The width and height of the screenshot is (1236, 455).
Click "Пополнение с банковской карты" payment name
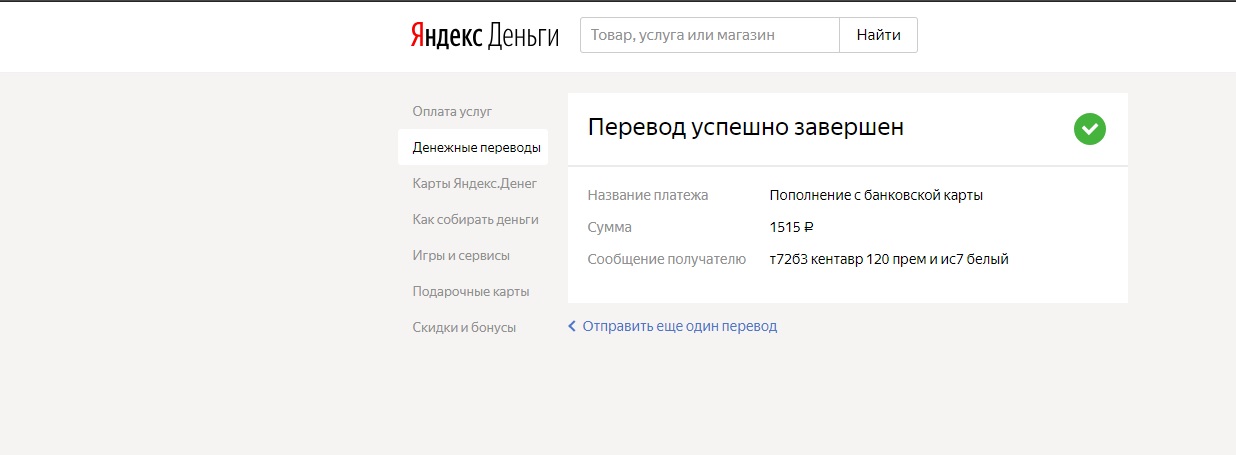click(876, 195)
